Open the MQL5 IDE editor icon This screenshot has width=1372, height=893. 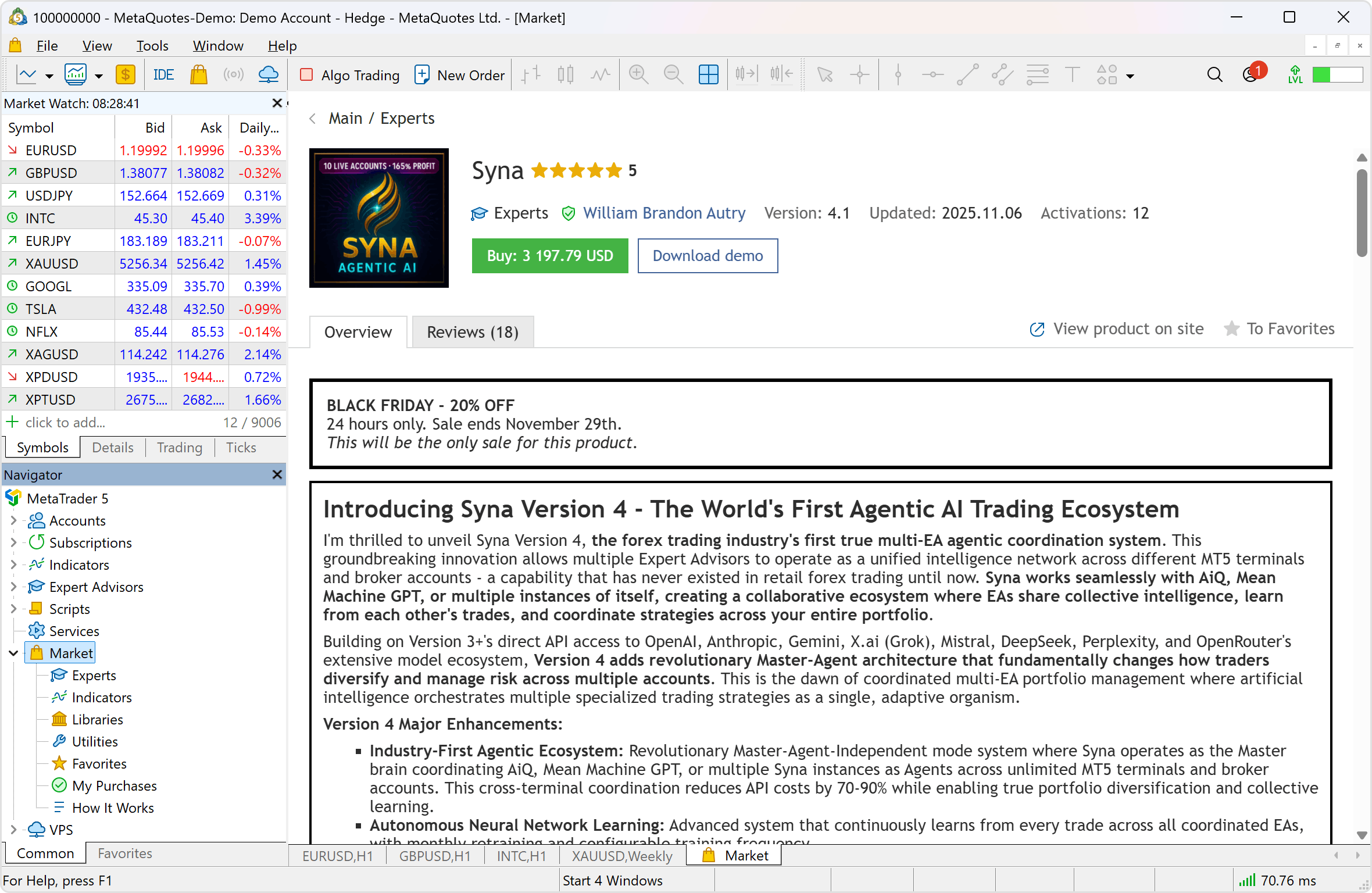163,75
